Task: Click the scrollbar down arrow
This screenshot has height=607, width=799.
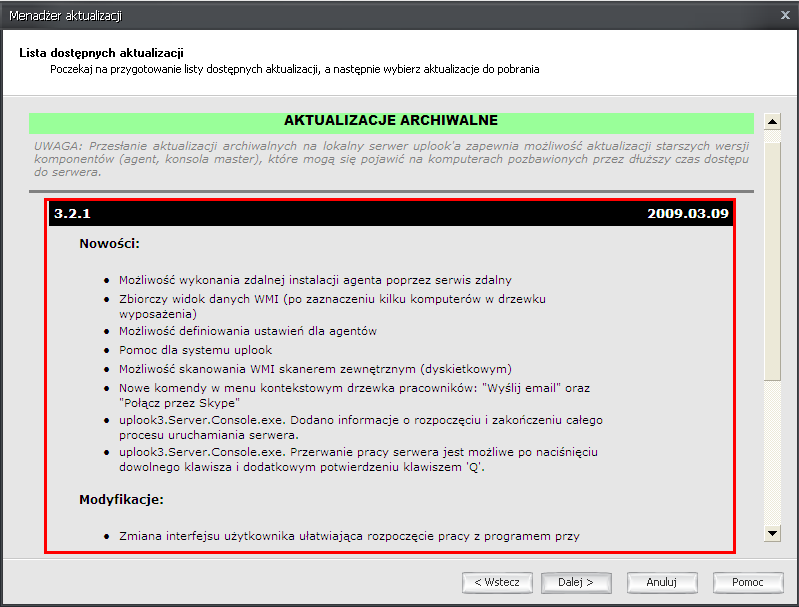Action: 773,534
